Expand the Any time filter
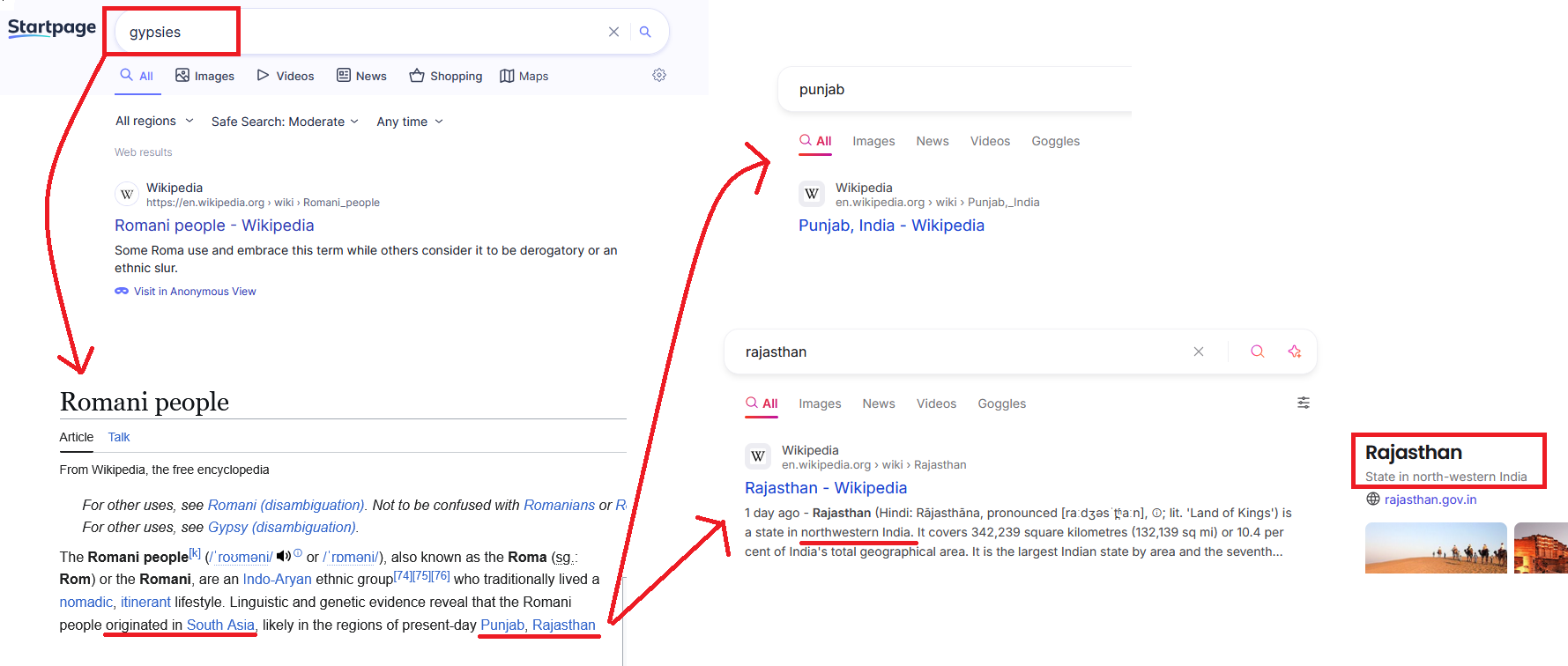The height and width of the screenshot is (666, 1568). point(409,122)
